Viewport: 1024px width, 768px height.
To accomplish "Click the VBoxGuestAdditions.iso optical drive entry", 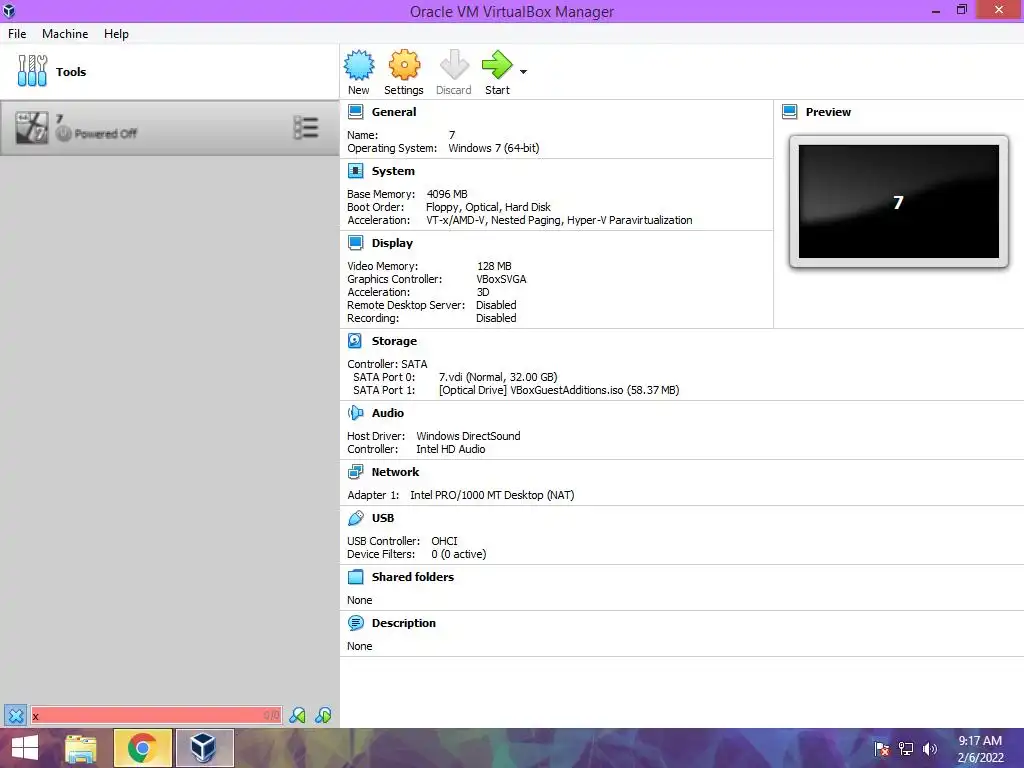I will [x=559, y=390].
